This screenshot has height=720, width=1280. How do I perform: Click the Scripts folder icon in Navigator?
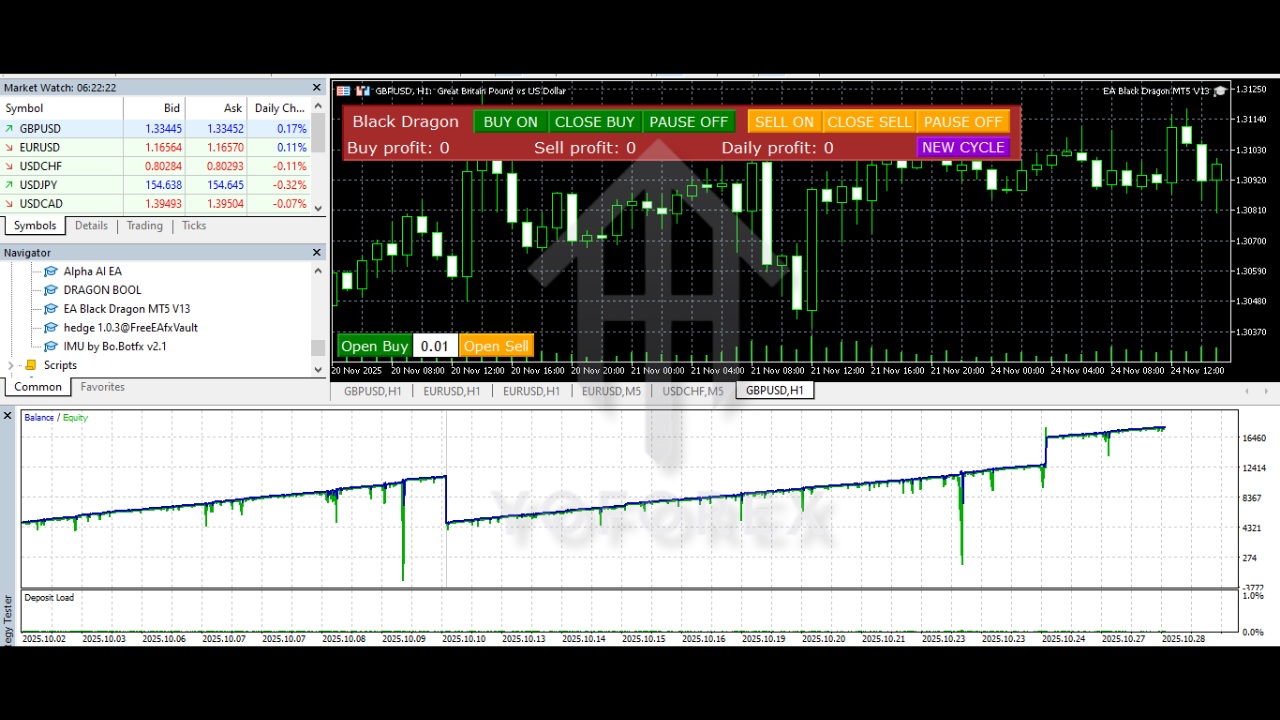31,365
